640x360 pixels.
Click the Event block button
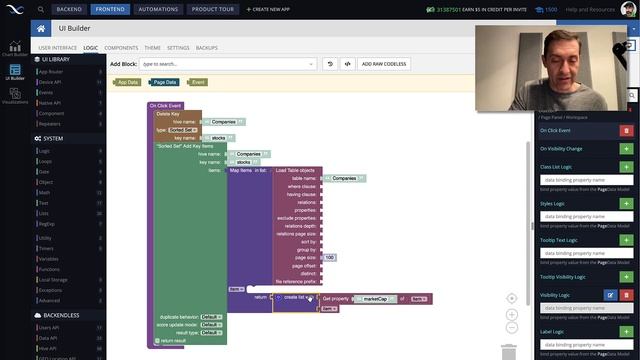(x=198, y=82)
